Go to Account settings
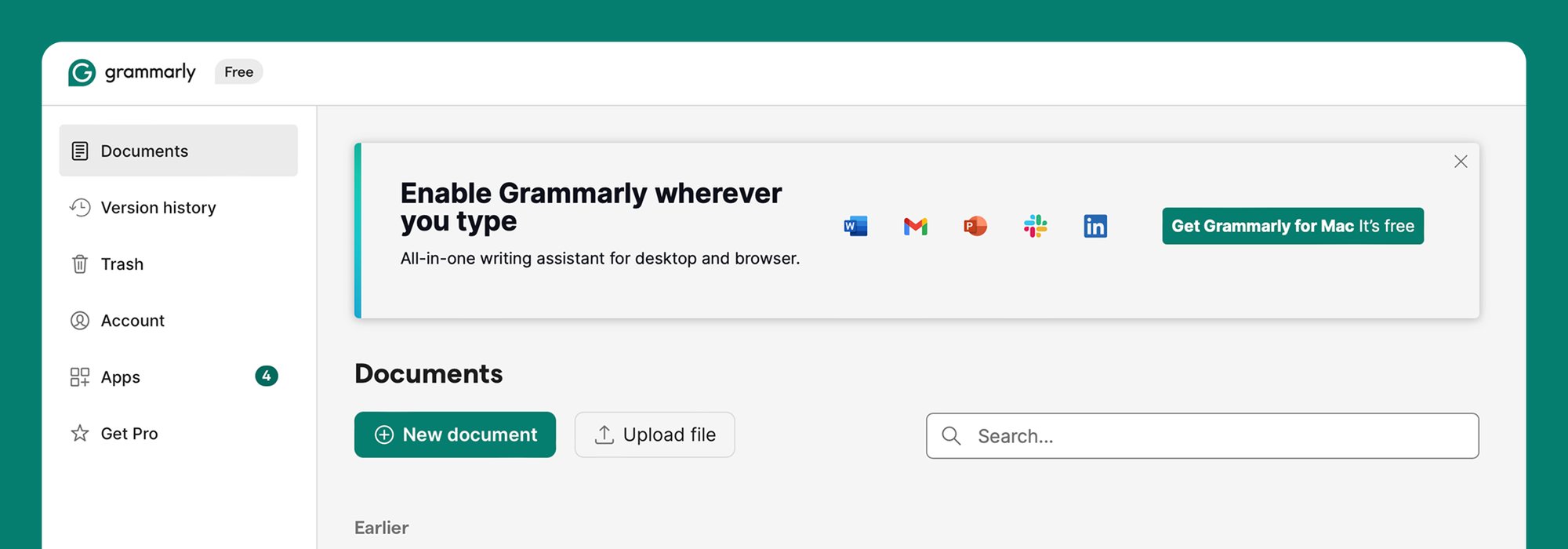 click(x=178, y=320)
